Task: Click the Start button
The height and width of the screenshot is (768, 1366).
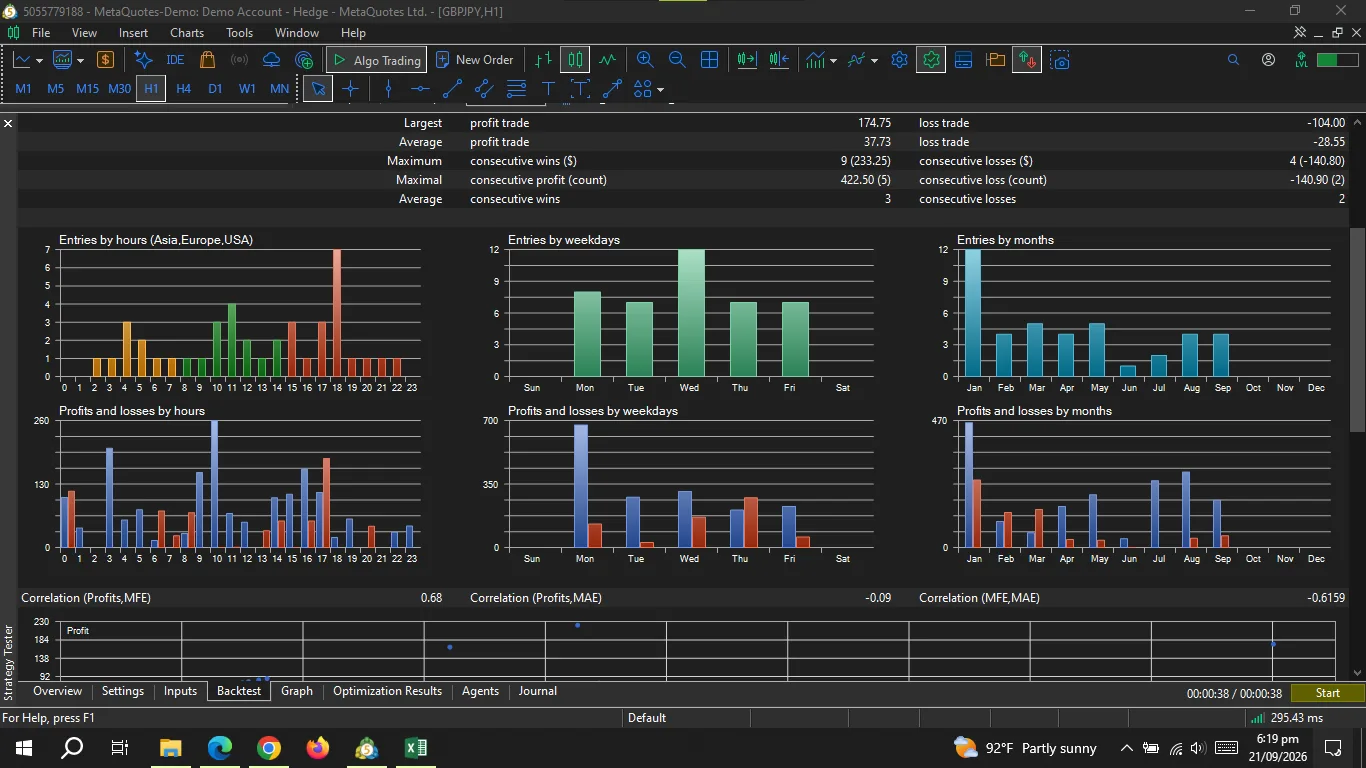Action: tap(1328, 693)
